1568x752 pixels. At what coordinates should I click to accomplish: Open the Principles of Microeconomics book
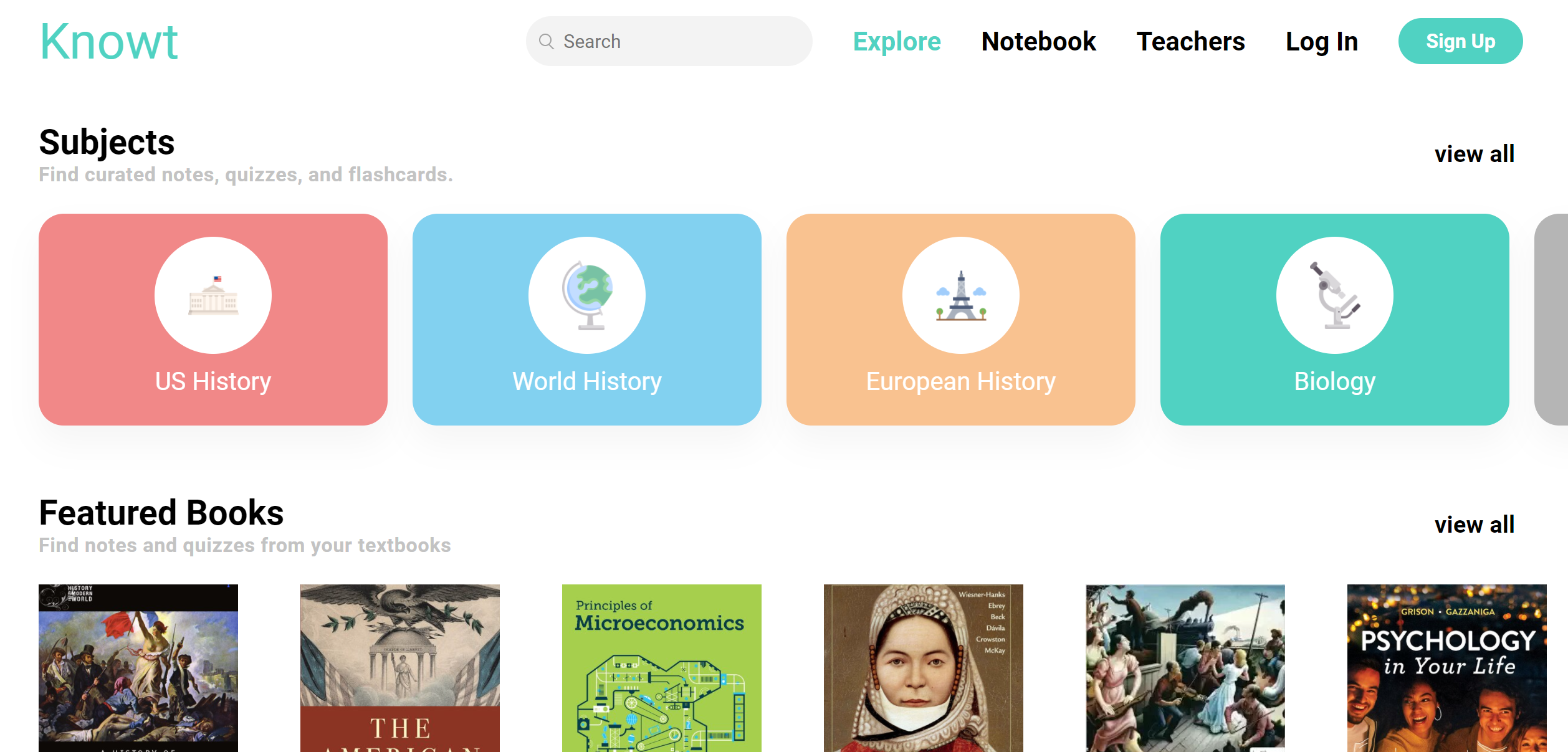pos(662,668)
